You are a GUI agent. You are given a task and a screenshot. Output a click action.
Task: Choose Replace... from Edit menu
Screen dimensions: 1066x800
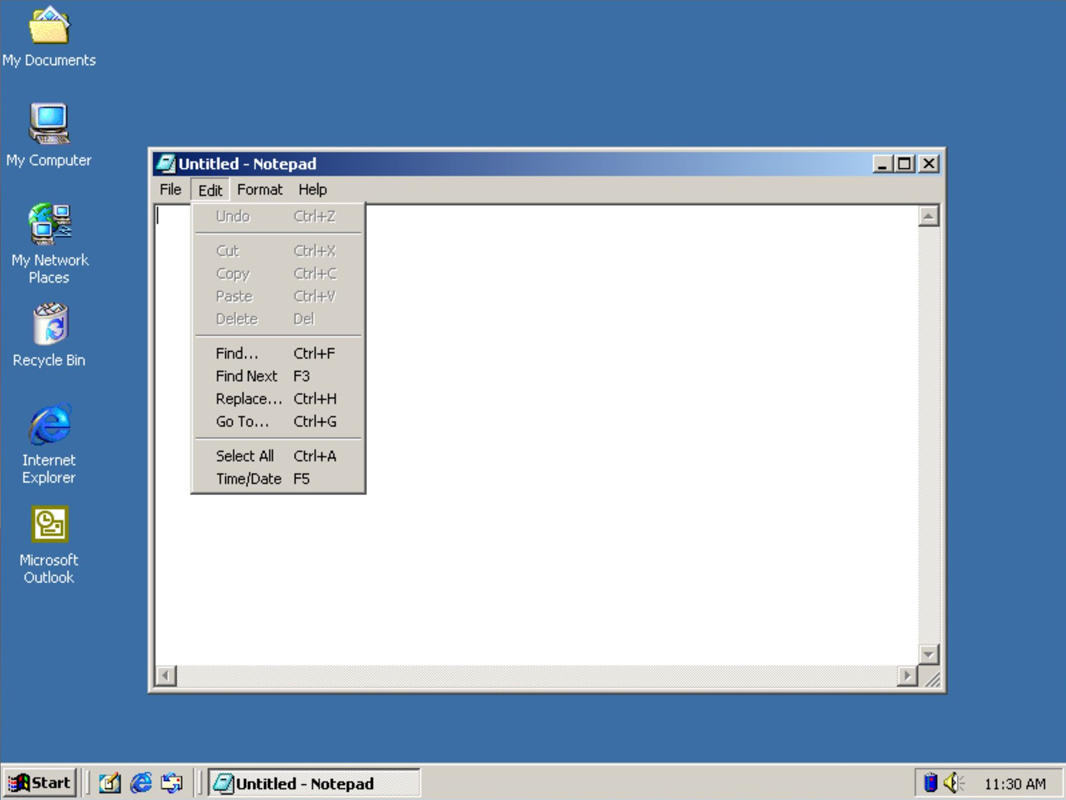(x=278, y=399)
